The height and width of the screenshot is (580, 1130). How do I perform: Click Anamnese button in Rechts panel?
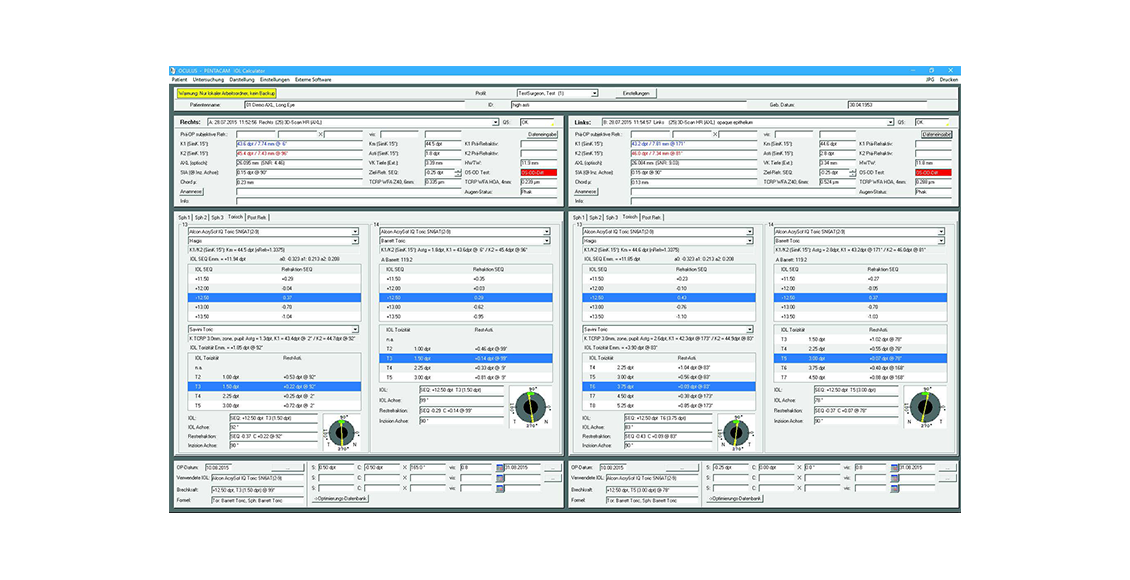[x=191, y=191]
